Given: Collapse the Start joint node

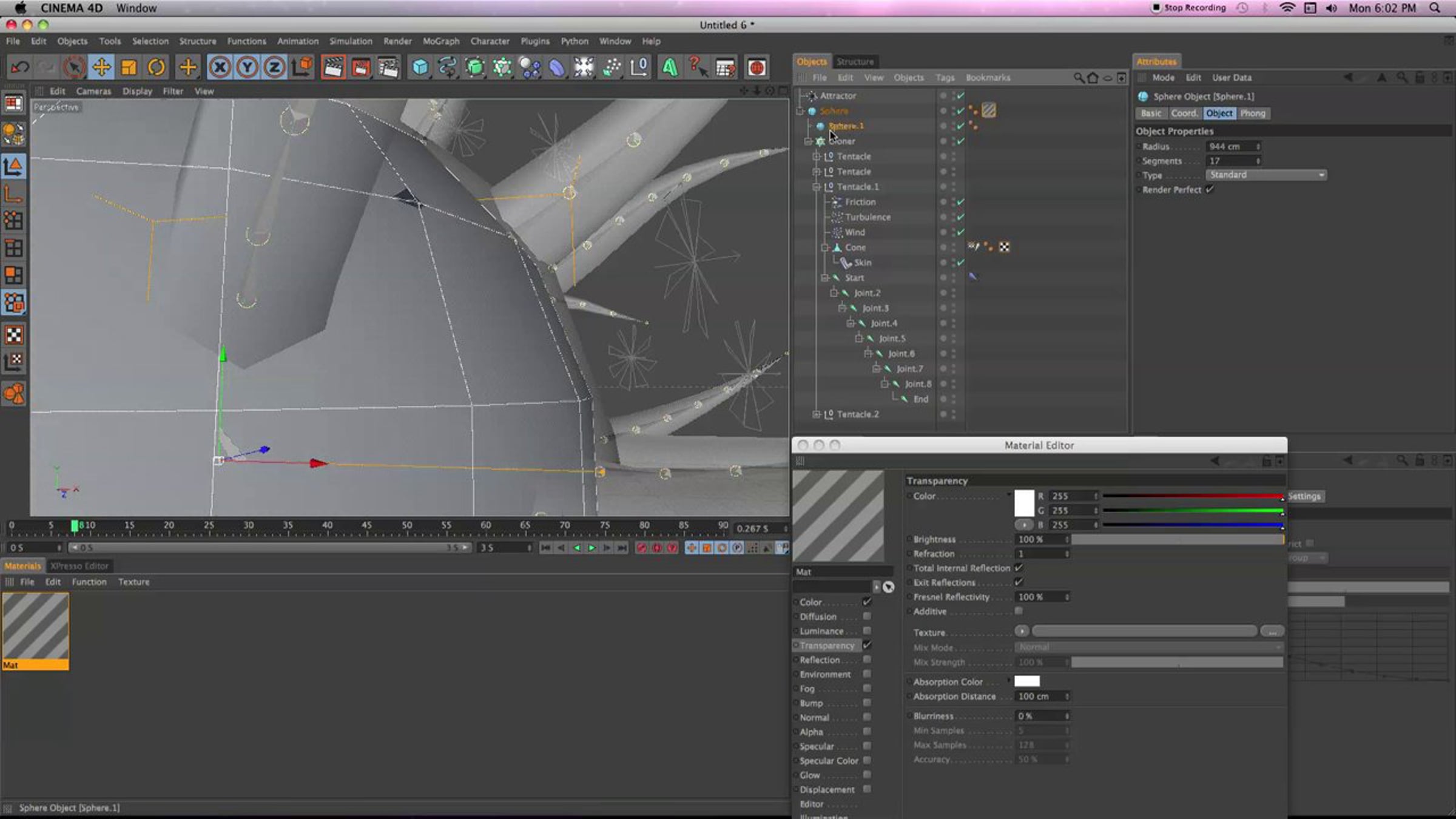Looking at the screenshot, I should 825,278.
